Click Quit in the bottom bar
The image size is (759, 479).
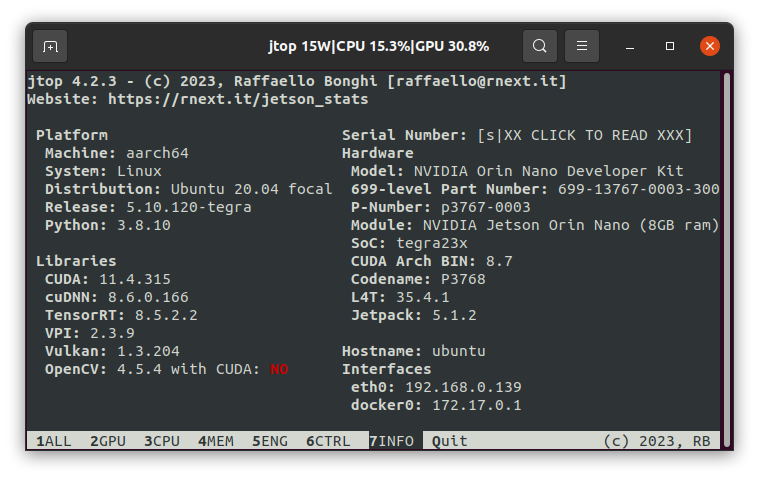450,441
